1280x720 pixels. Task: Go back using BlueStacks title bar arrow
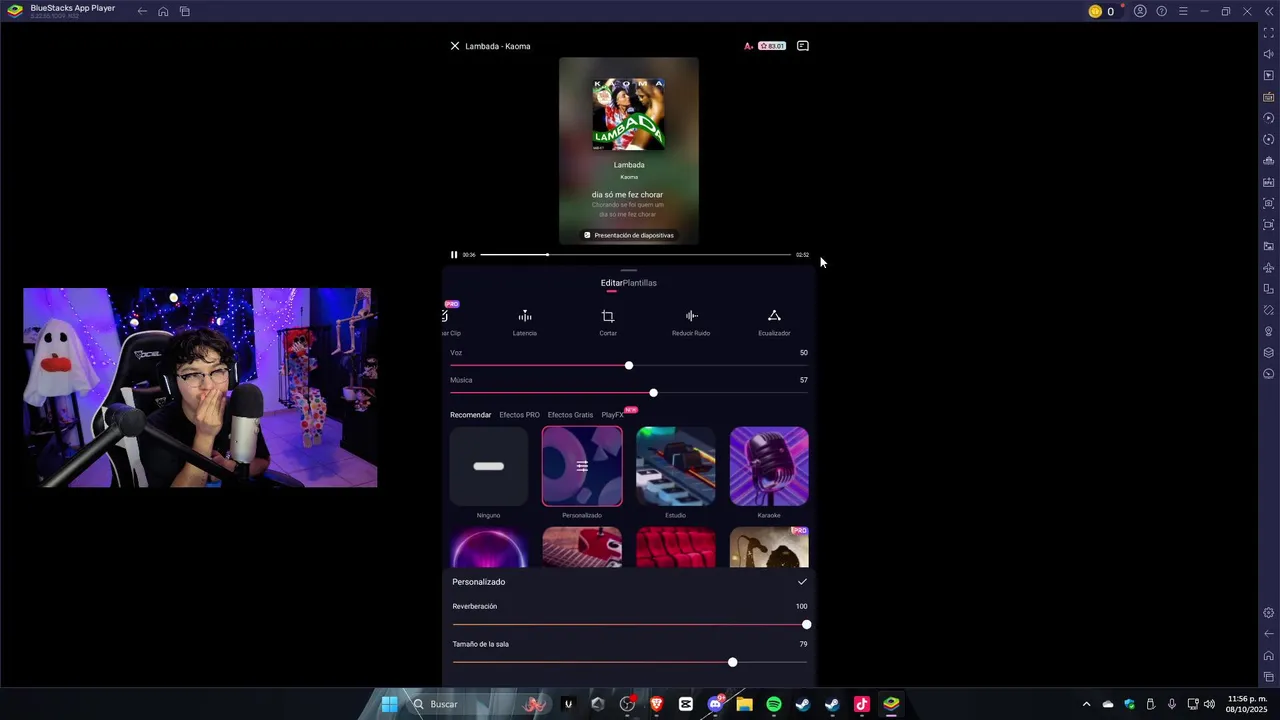click(x=142, y=11)
